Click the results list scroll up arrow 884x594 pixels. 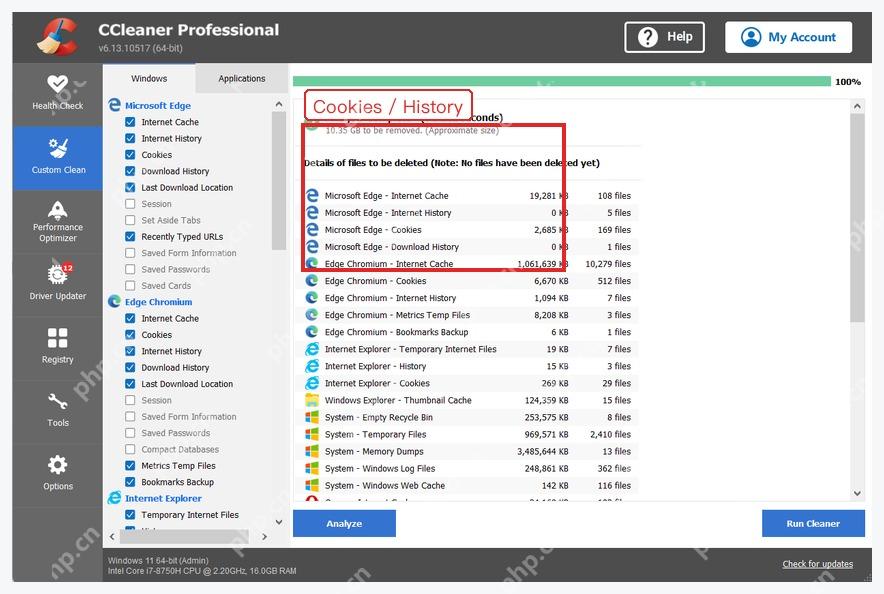[x=857, y=106]
